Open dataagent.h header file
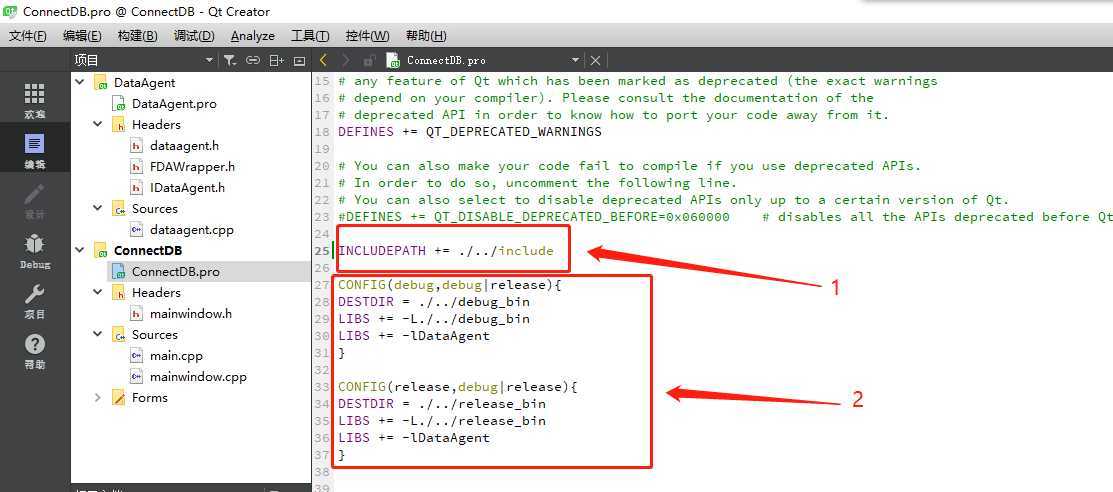This screenshot has width=1113, height=492. tap(185, 146)
